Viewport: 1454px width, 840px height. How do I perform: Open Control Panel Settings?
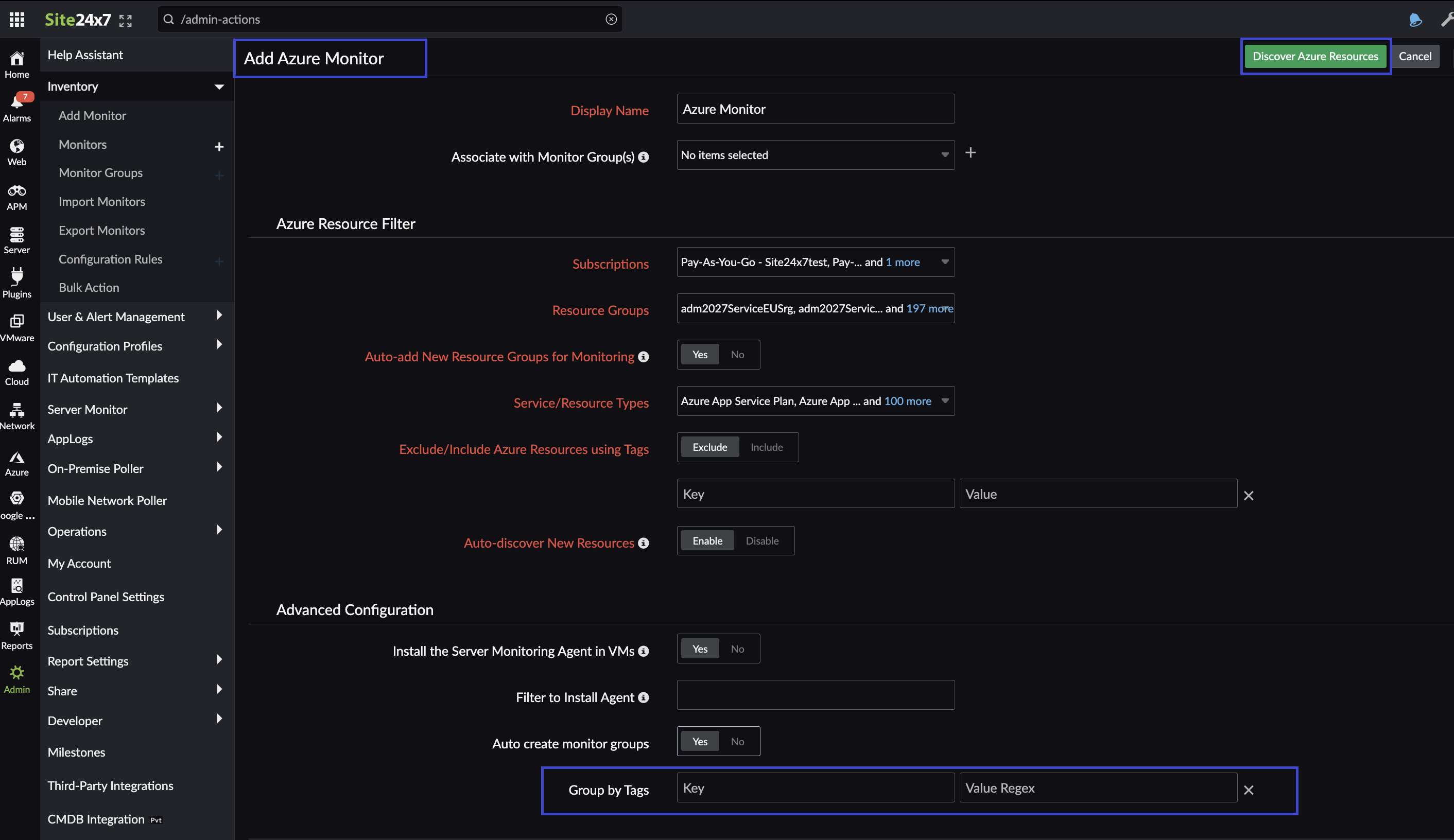[x=106, y=597]
